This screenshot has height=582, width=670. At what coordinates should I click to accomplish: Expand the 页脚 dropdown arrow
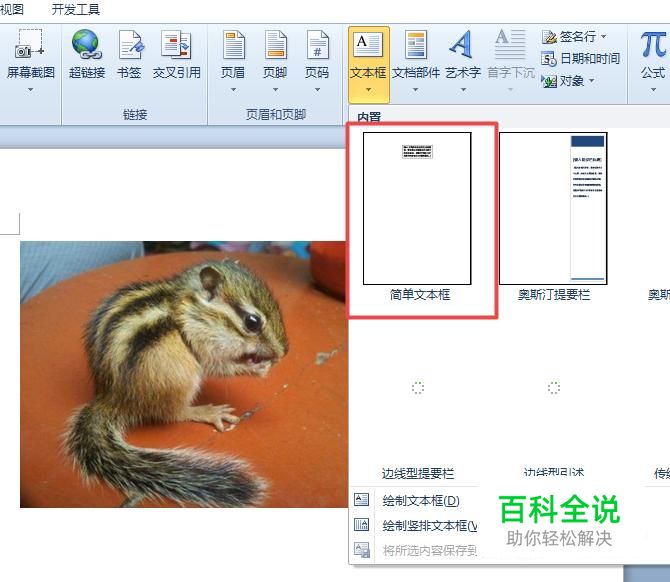pyautogui.click(x=275, y=89)
